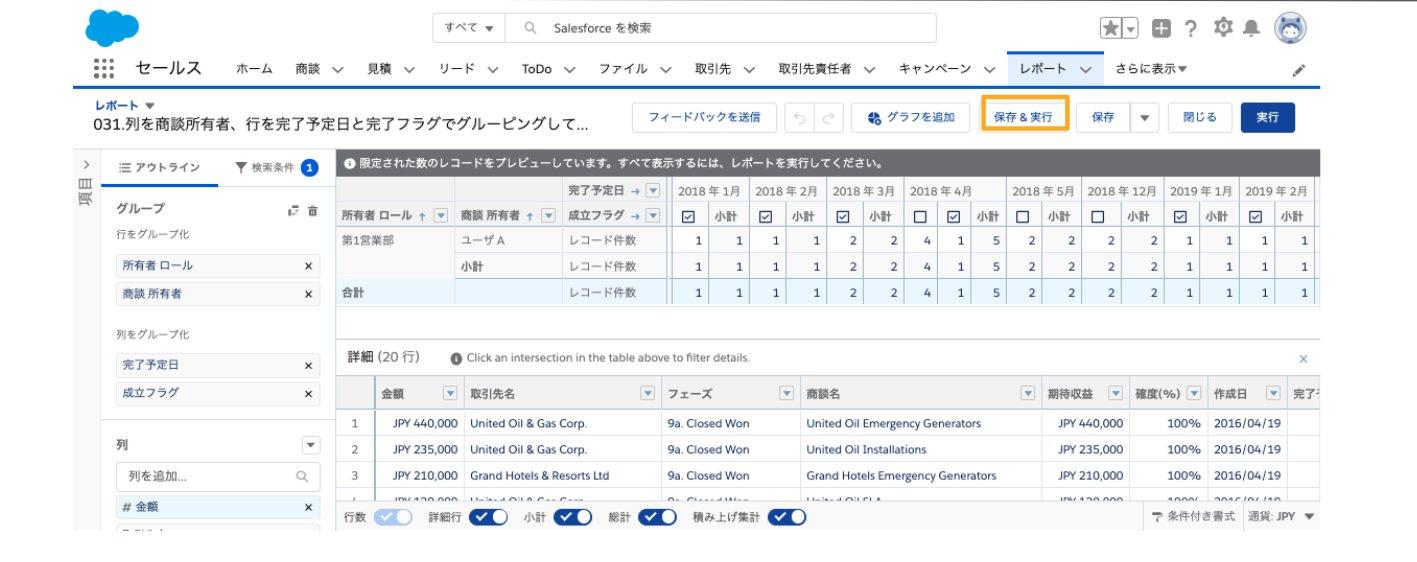Click the sort arrow on 商談 所有者
This screenshot has width=1417, height=562.
pos(531,215)
